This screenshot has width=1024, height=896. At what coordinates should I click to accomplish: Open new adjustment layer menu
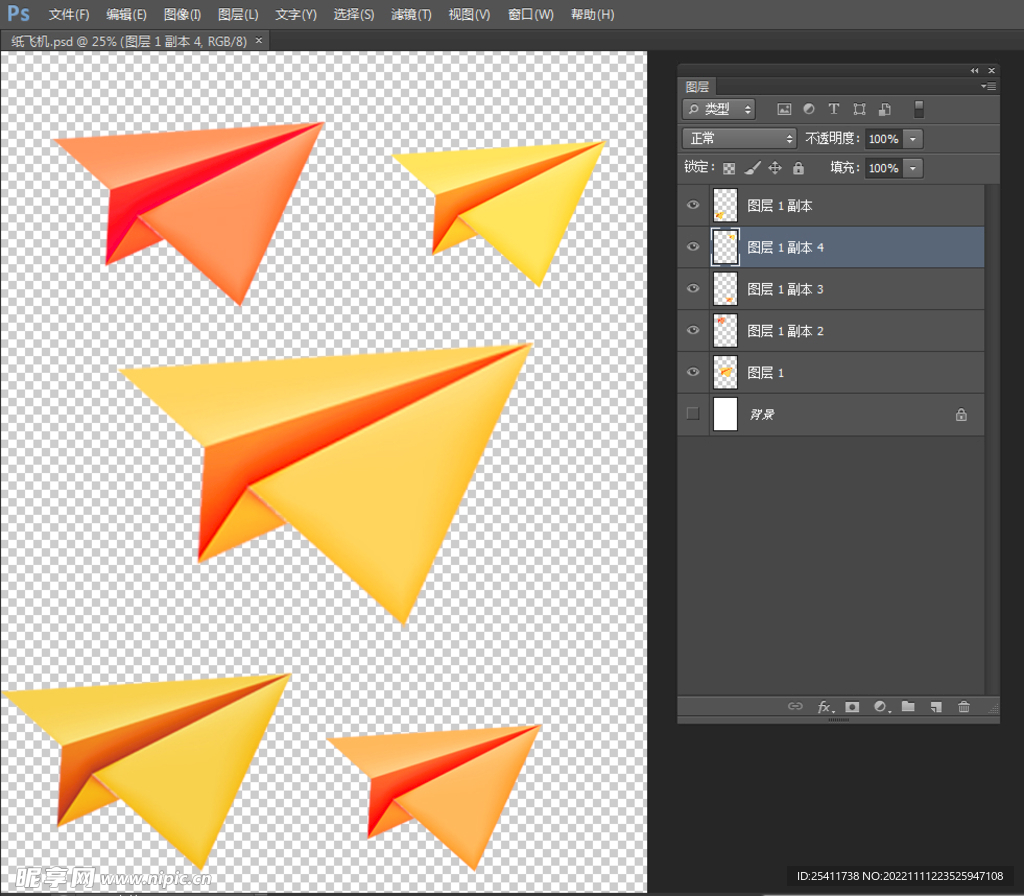pos(882,707)
